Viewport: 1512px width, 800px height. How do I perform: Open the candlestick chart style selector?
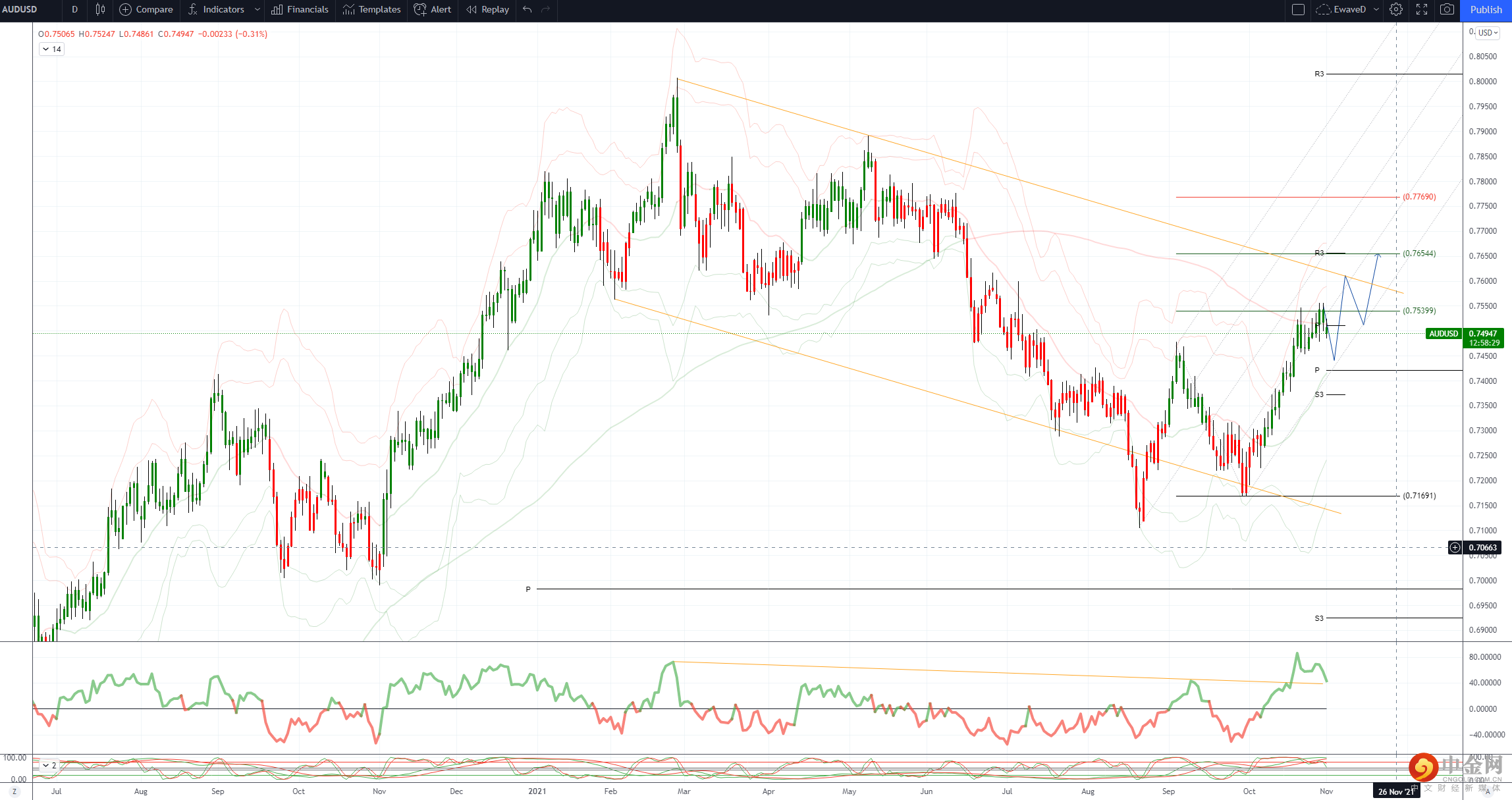[x=100, y=9]
